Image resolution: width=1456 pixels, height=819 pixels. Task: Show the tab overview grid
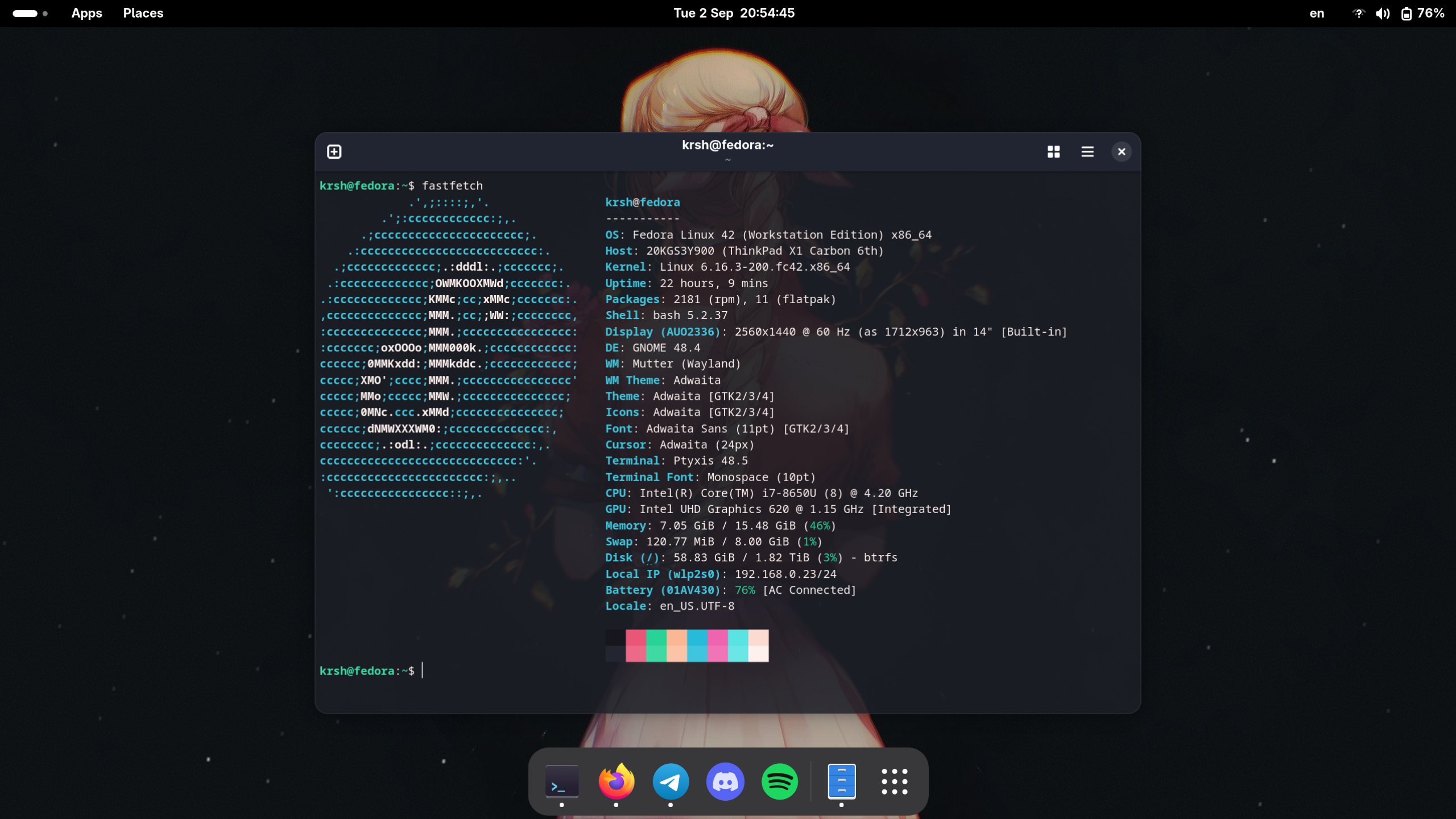(x=1053, y=151)
